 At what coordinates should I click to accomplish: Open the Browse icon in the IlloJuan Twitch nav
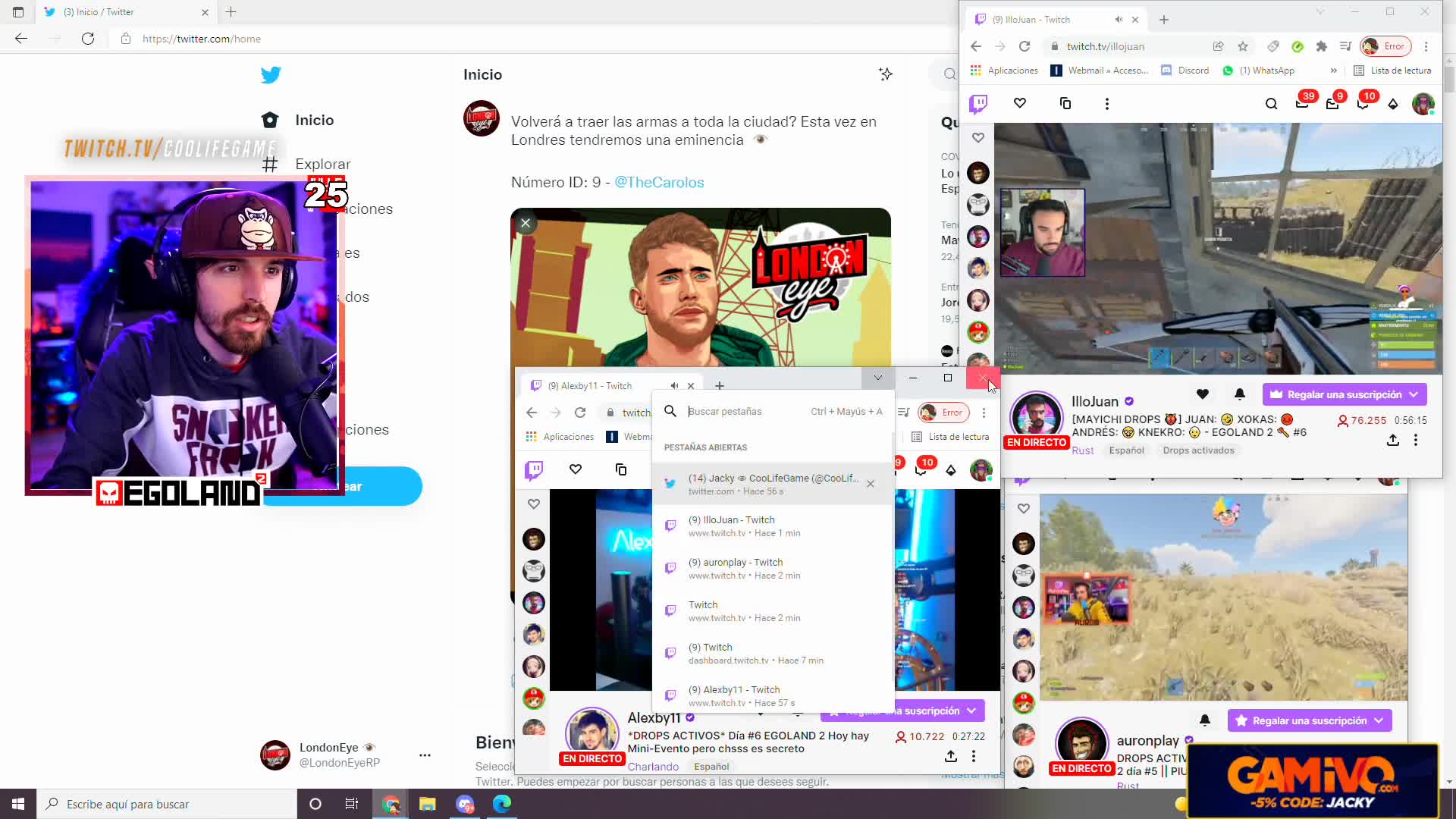[1065, 103]
